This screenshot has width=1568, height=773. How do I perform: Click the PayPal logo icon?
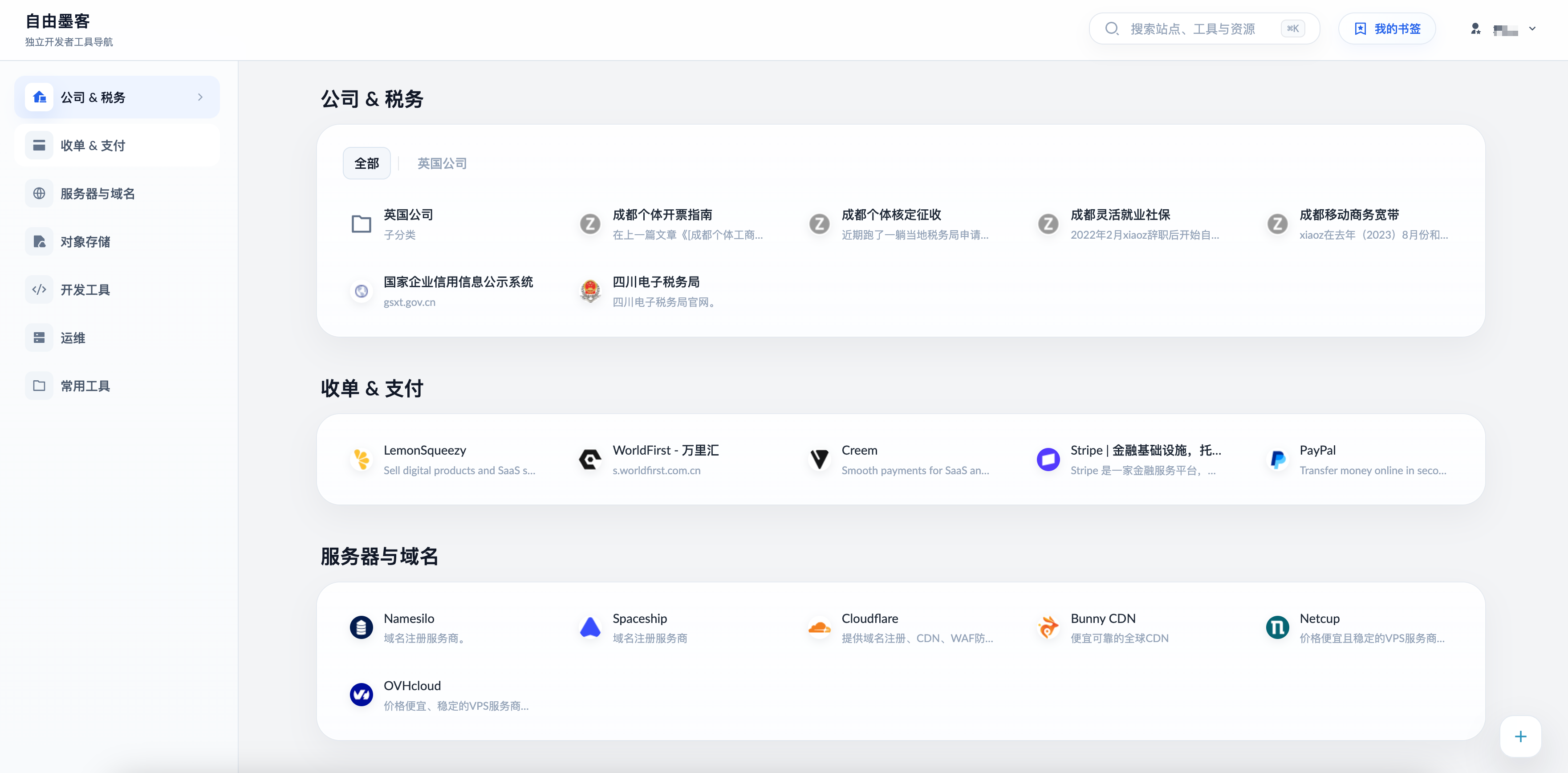1278,460
